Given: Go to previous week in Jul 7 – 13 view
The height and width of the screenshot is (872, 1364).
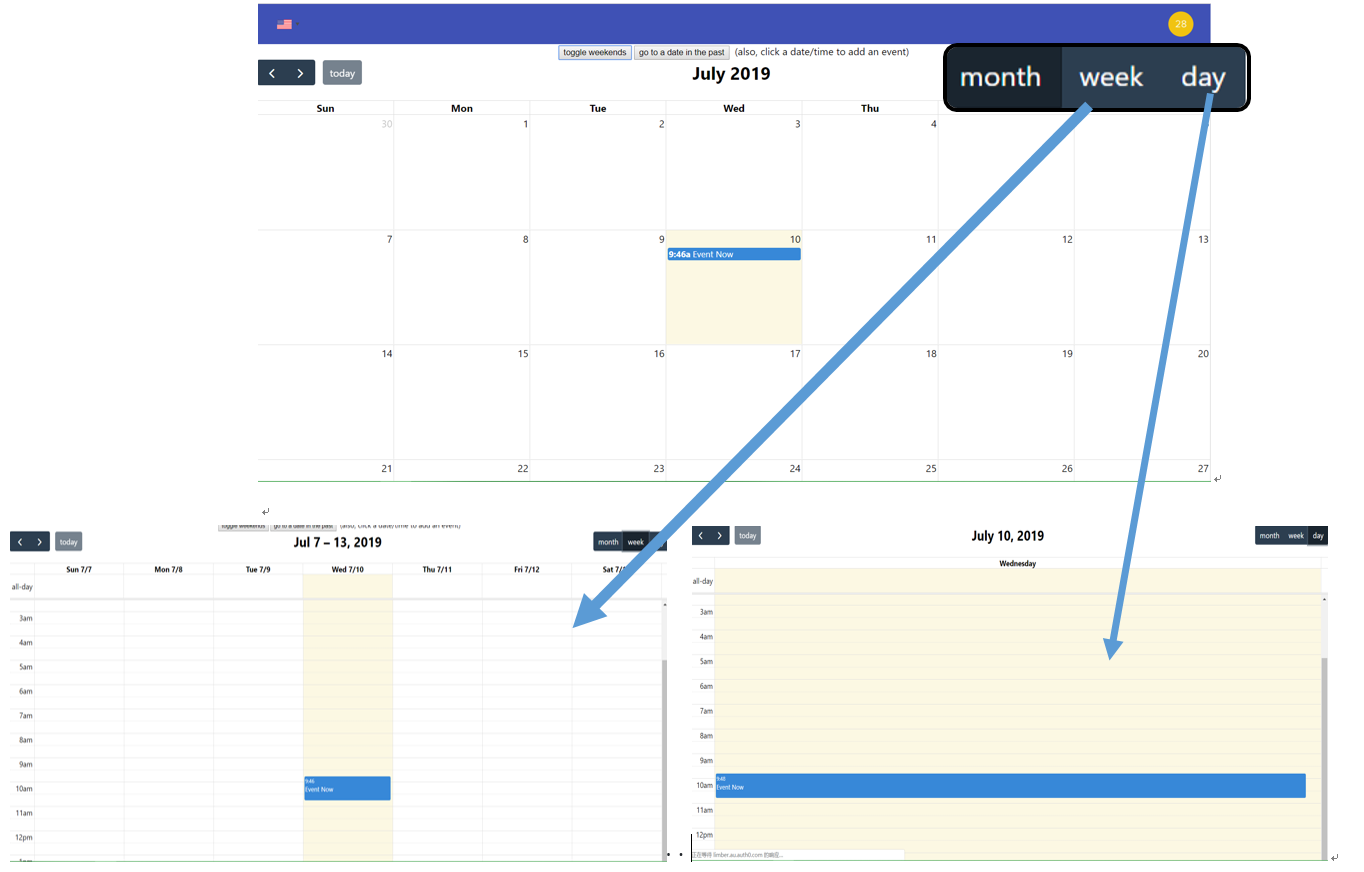Looking at the screenshot, I should click(x=20, y=541).
